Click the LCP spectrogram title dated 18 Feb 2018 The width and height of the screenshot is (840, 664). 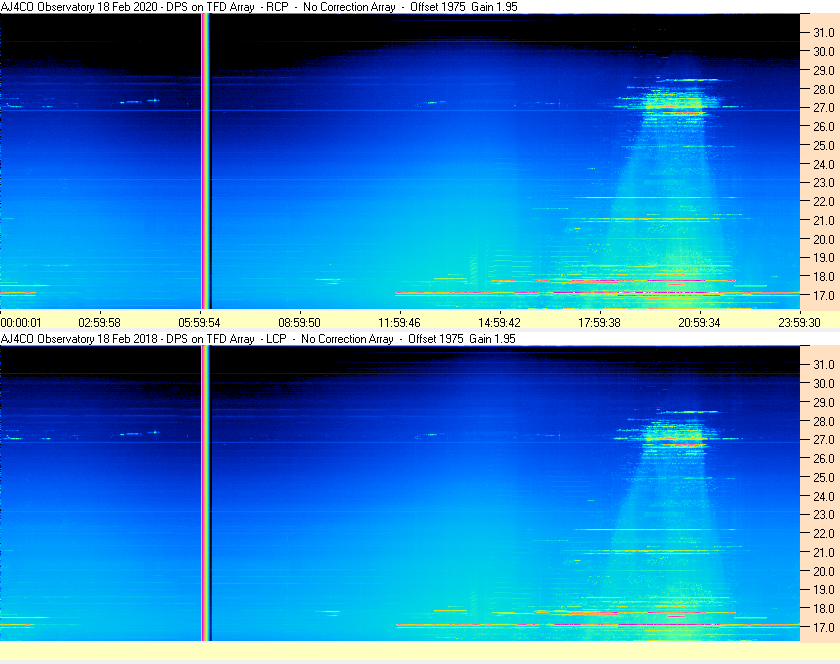pyautogui.click(x=258, y=339)
